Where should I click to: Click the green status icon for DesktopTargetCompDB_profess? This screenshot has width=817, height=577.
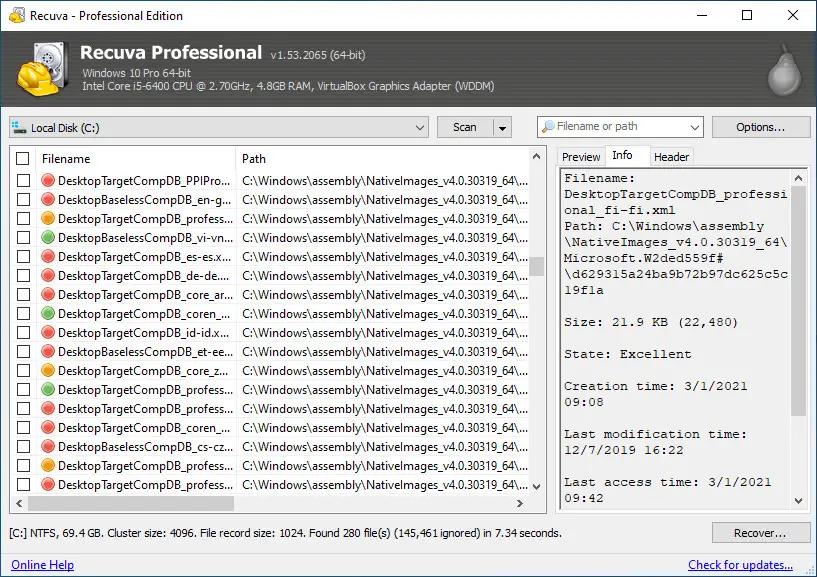coord(48,390)
